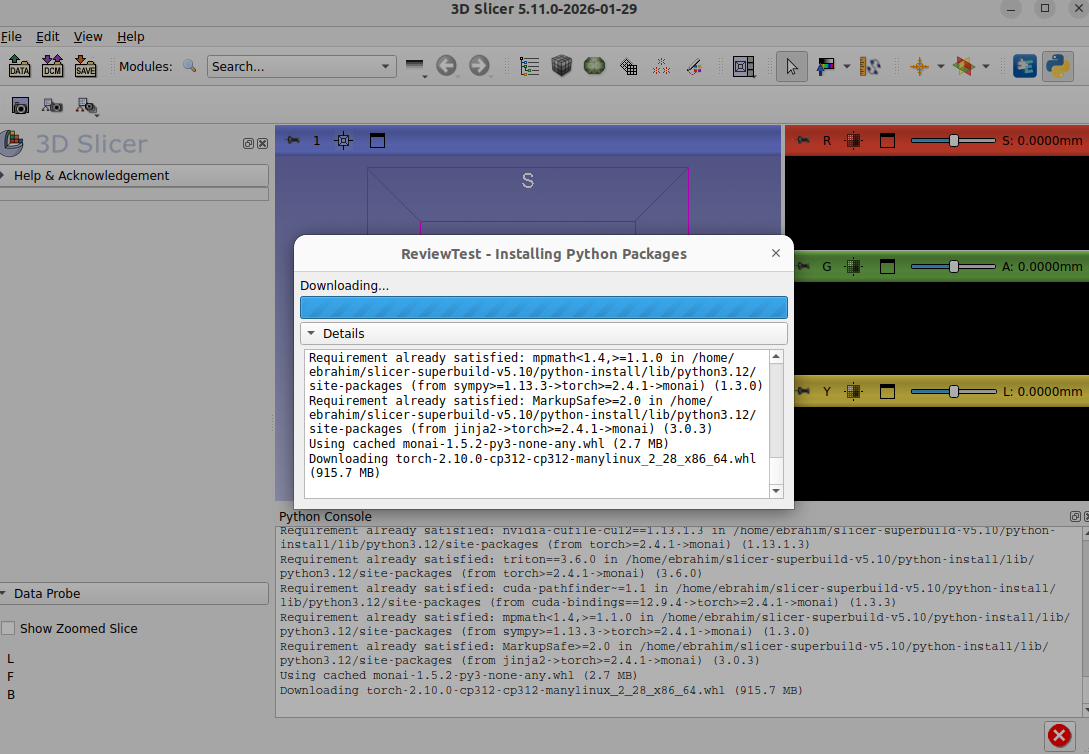Viewport: 1089px width, 754px height.
Task: Click the crosshair toolbar icon
Action: click(x=919, y=66)
